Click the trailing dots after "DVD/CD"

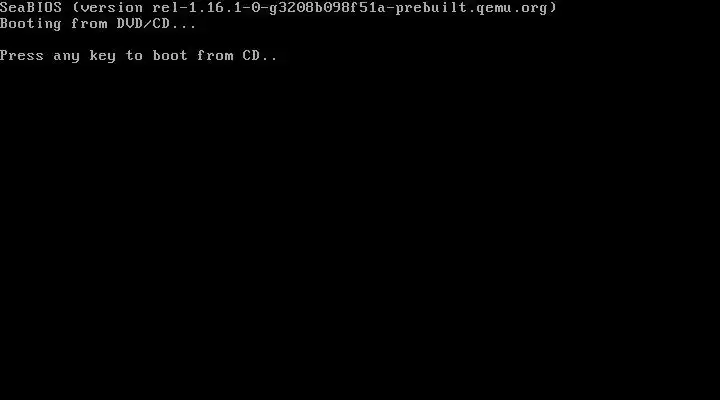(x=184, y=27)
